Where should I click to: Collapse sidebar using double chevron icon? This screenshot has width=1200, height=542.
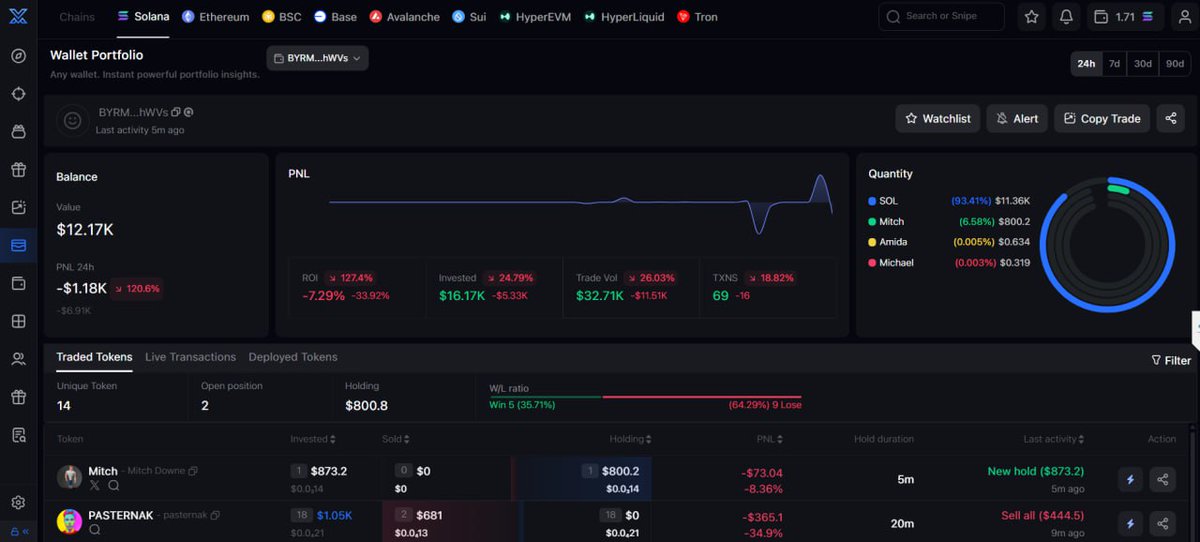pos(25,531)
